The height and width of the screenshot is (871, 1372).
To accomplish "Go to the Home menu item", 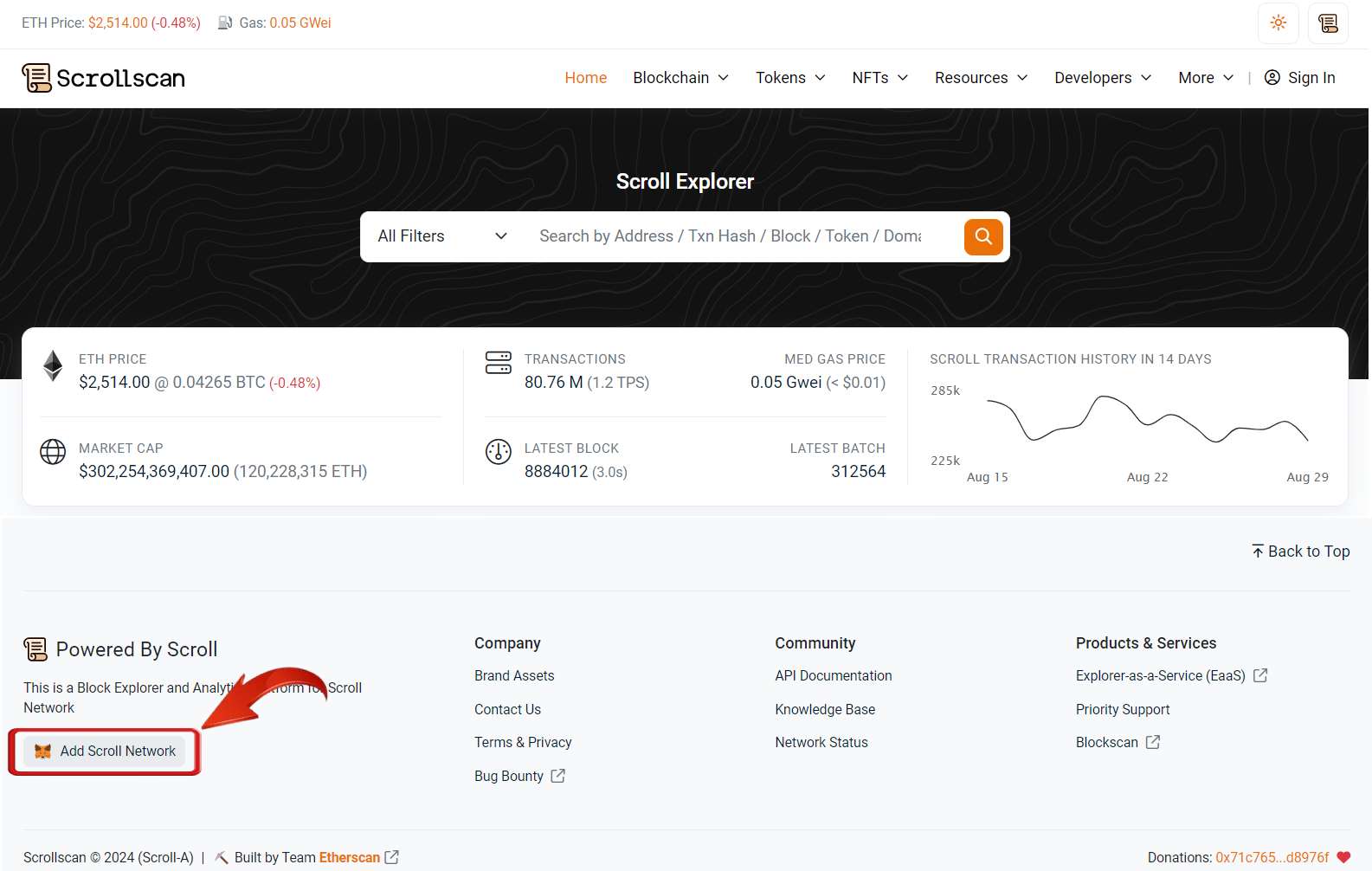I will pyautogui.click(x=586, y=78).
